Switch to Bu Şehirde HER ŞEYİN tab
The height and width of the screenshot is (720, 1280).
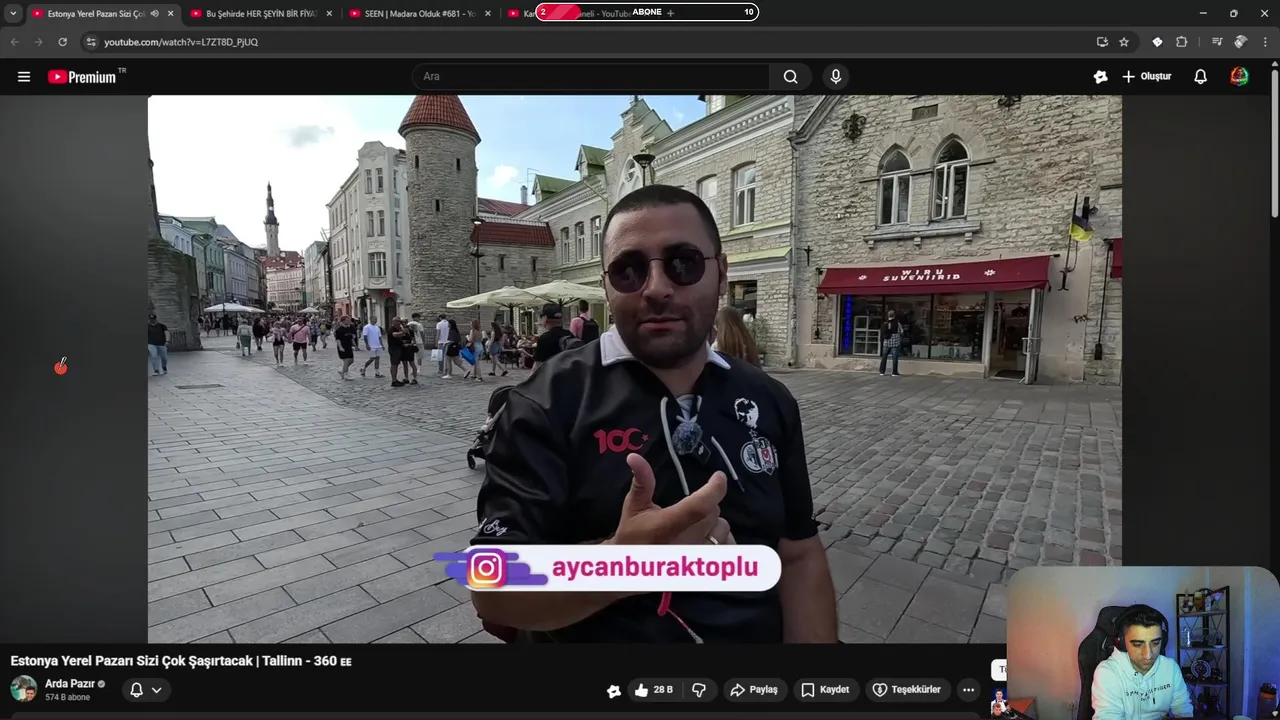261,14
